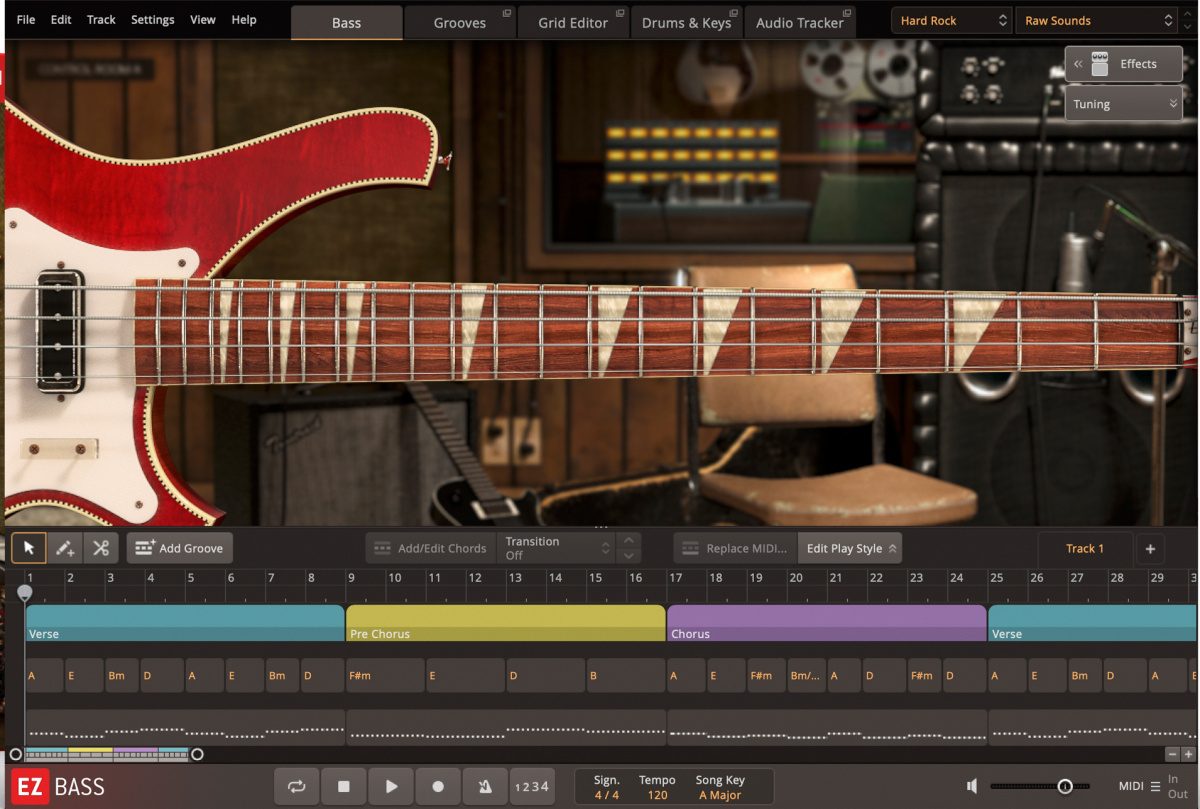The image size is (1200, 809).
Task: Select the scissors cut tool
Action: click(x=100, y=548)
